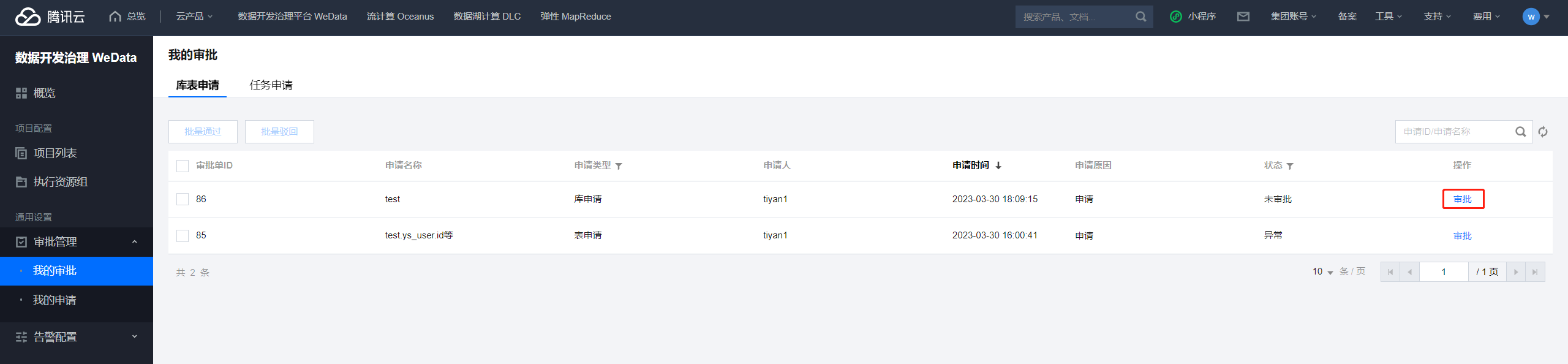Viewport: 1568px width, 364px height.
Task: Filter by status funnel icon
Action: point(1290,166)
